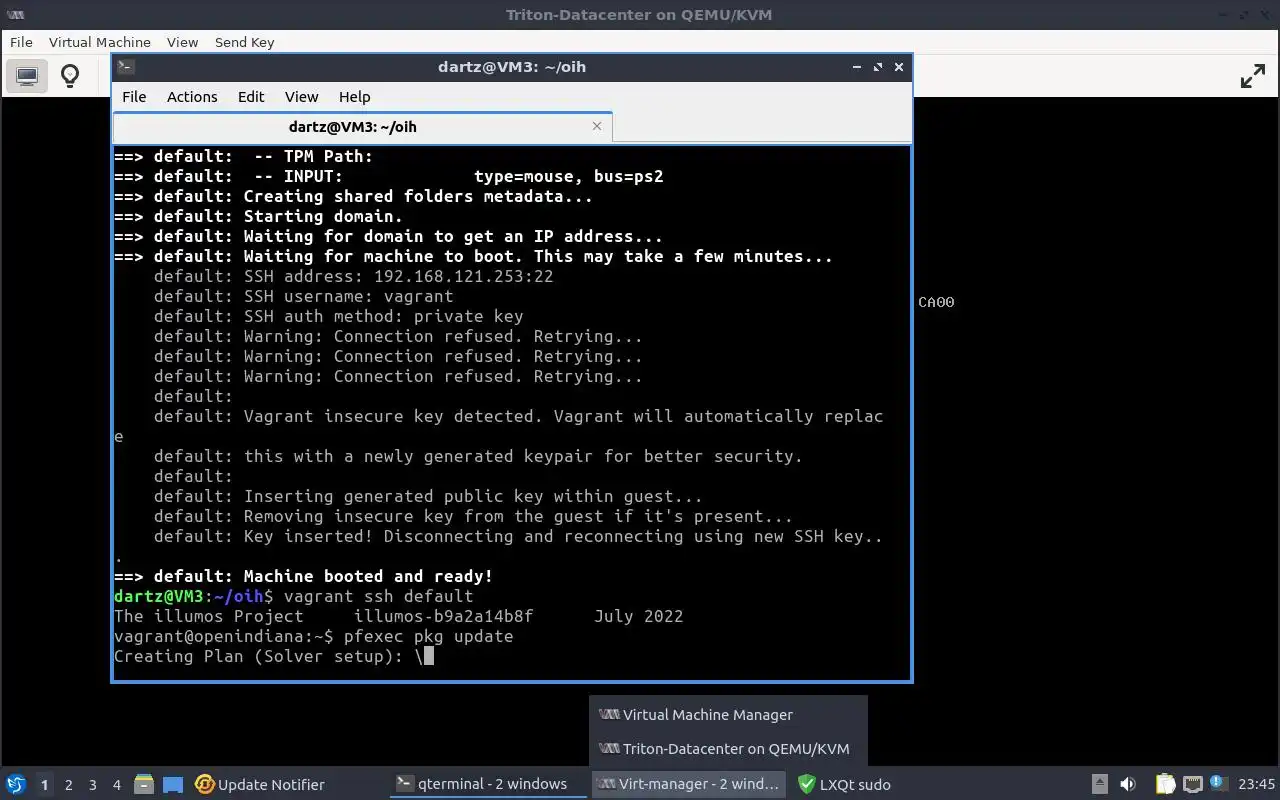Open LXQt sudo taskbar entry
The width and height of the screenshot is (1280, 800).
(x=845, y=784)
